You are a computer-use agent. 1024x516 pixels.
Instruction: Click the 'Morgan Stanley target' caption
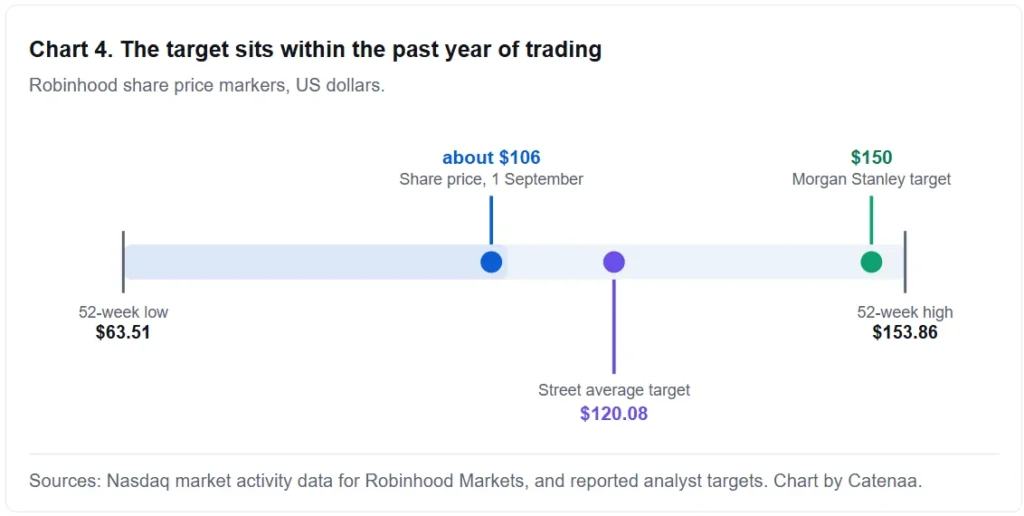(x=871, y=180)
